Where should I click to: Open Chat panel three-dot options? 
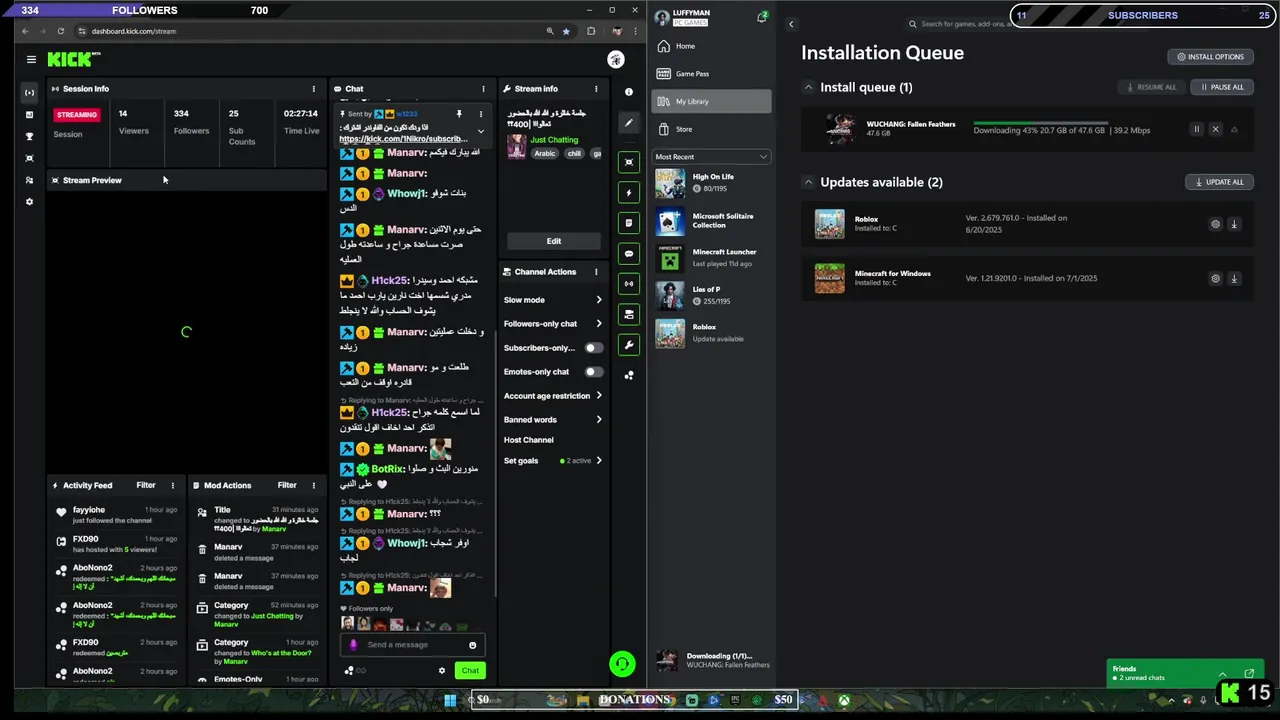483,89
